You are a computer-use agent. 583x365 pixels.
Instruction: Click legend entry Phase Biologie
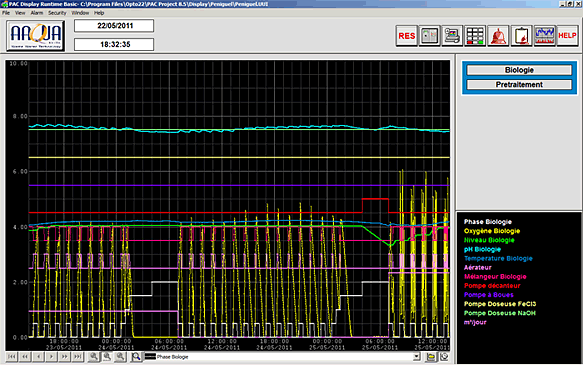coord(488,222)
